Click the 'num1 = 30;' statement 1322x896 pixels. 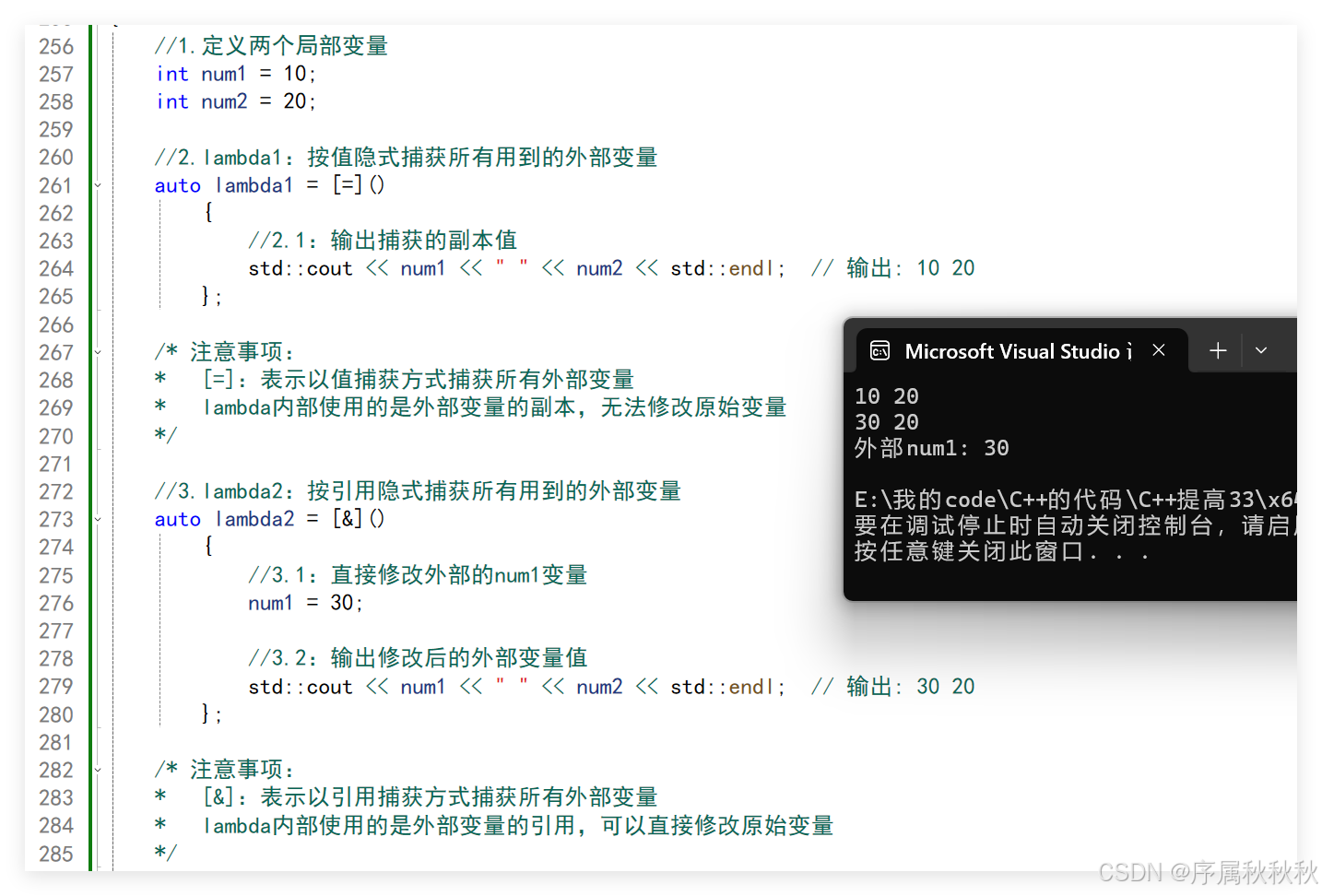coord(306,603)
